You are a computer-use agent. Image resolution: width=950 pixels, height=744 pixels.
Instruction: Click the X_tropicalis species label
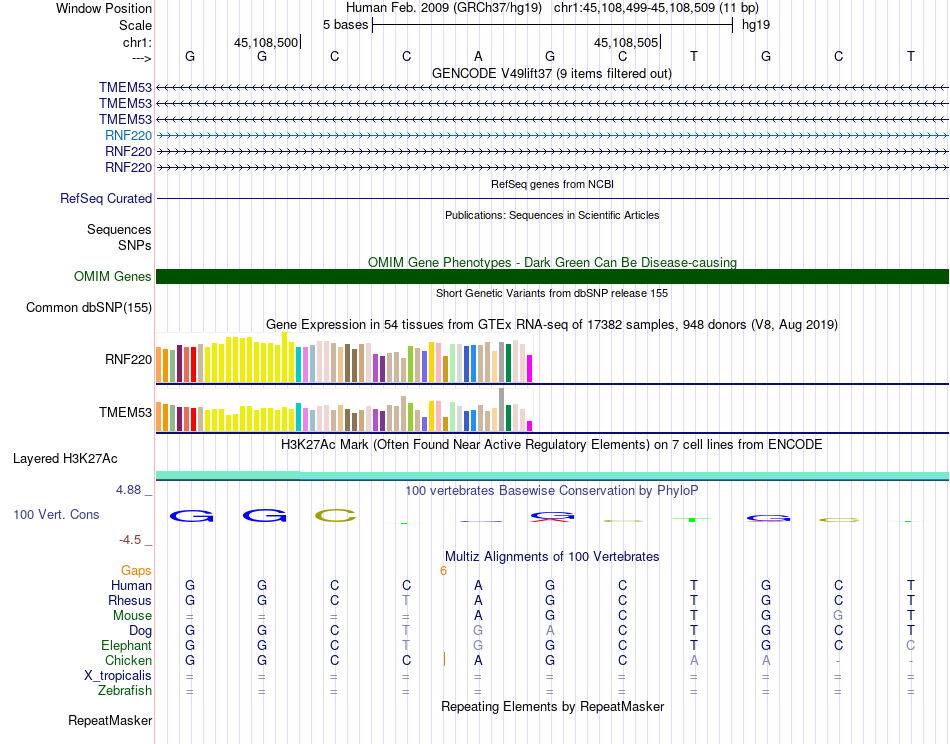point(118,676)
